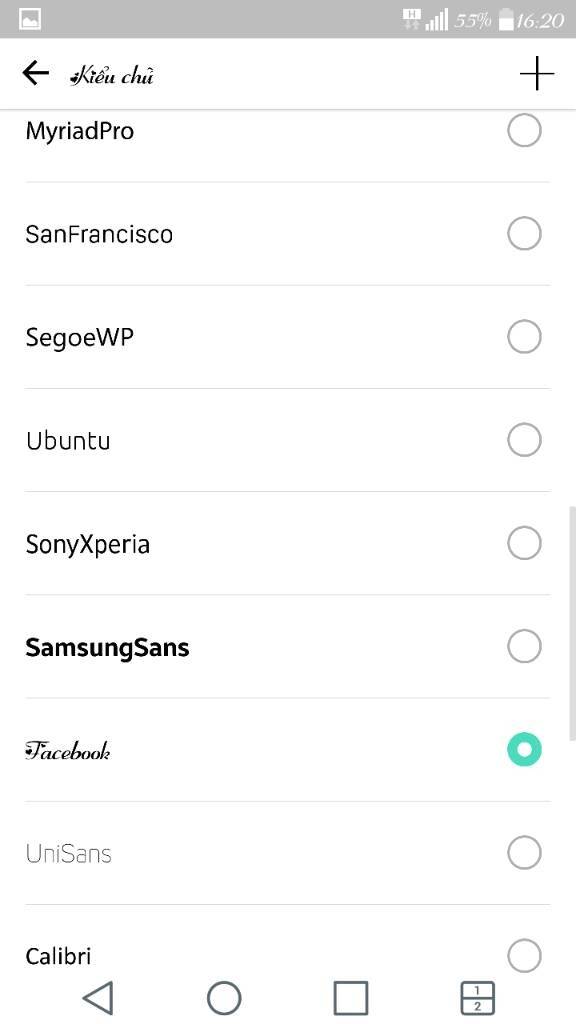Open recent apps square button
This screenshot has width=576, height=1024.
[350, 998]
